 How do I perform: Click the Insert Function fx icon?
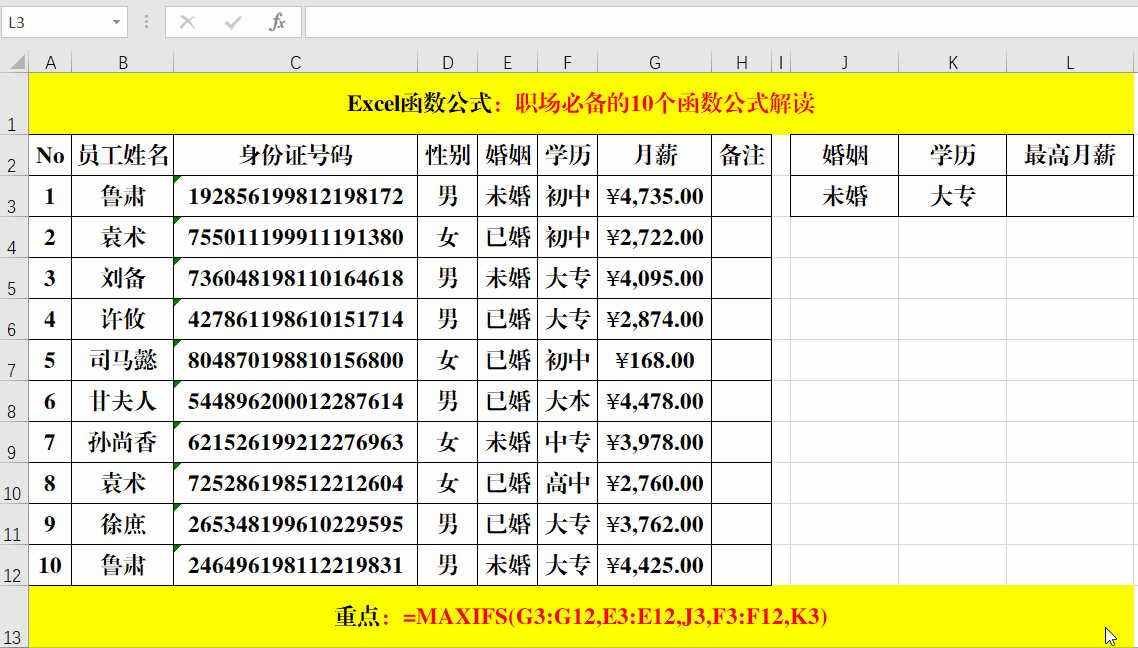(277, 22)
